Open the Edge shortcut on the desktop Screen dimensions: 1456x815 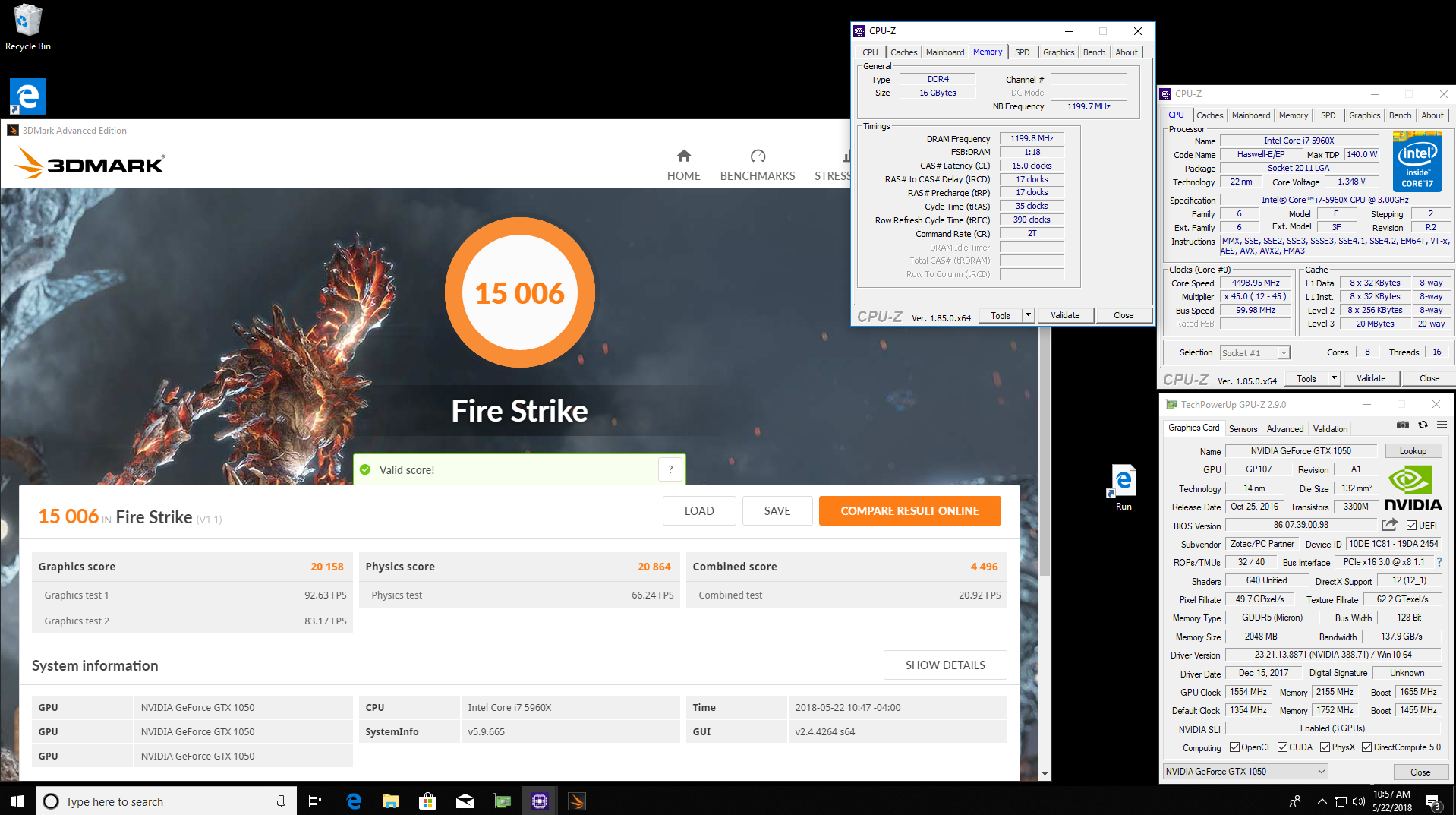pyautogui.click(x=28, y=96)
